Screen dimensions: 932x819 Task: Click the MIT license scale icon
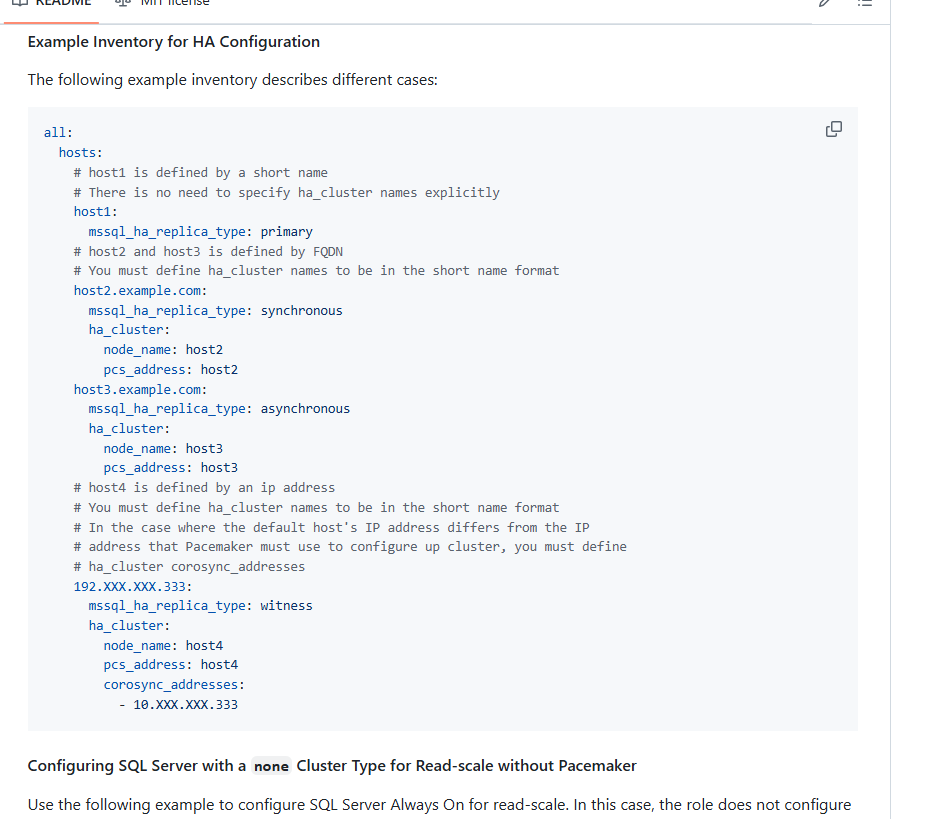[122, 3]
